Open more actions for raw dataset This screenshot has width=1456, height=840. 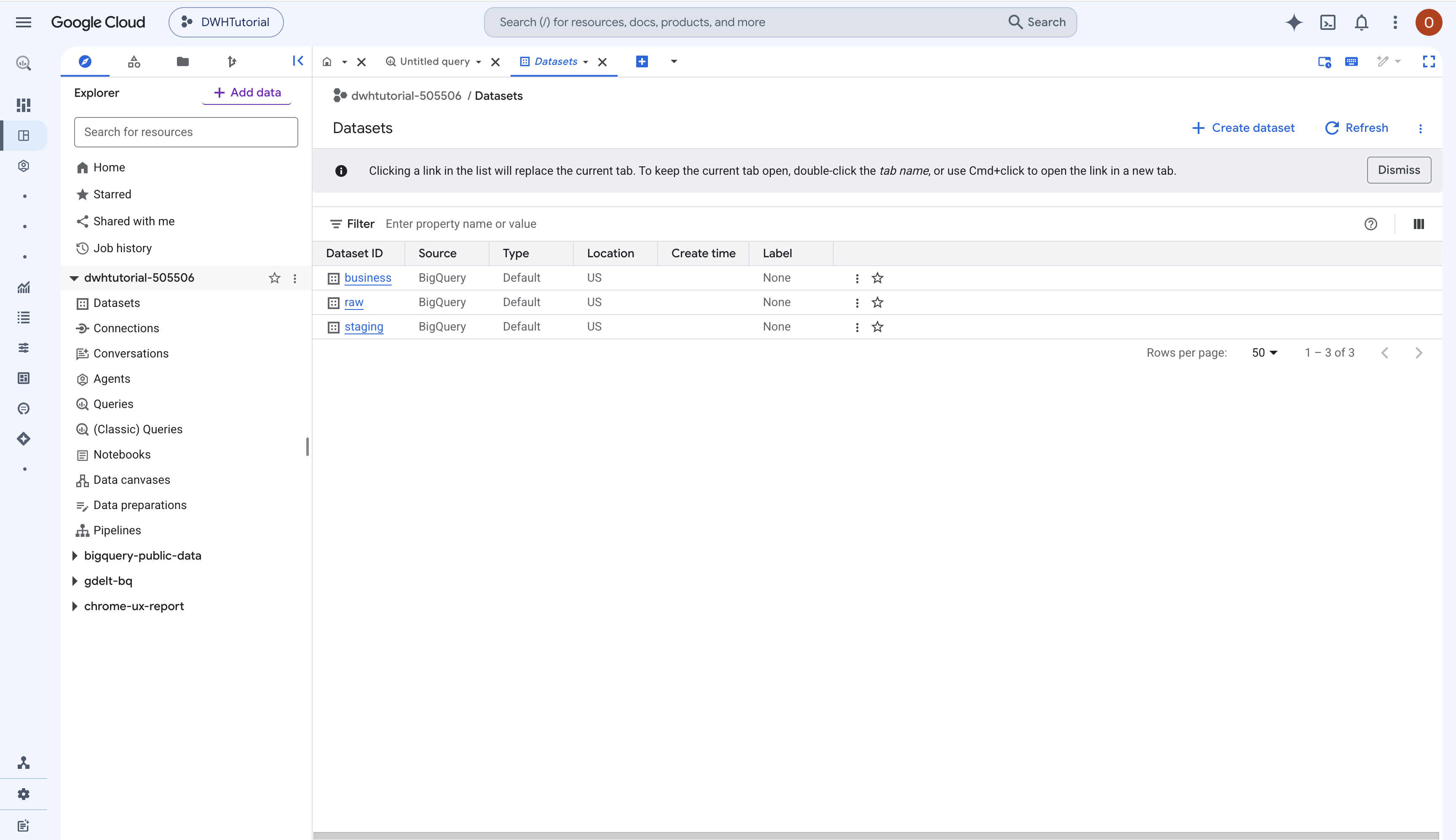[x=857, y=302]
